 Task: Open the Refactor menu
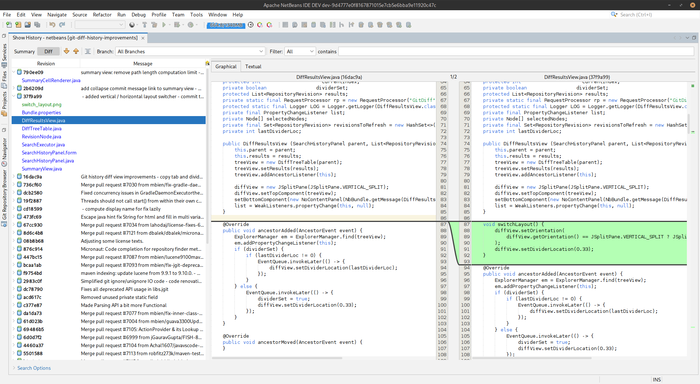coord(102,15)
